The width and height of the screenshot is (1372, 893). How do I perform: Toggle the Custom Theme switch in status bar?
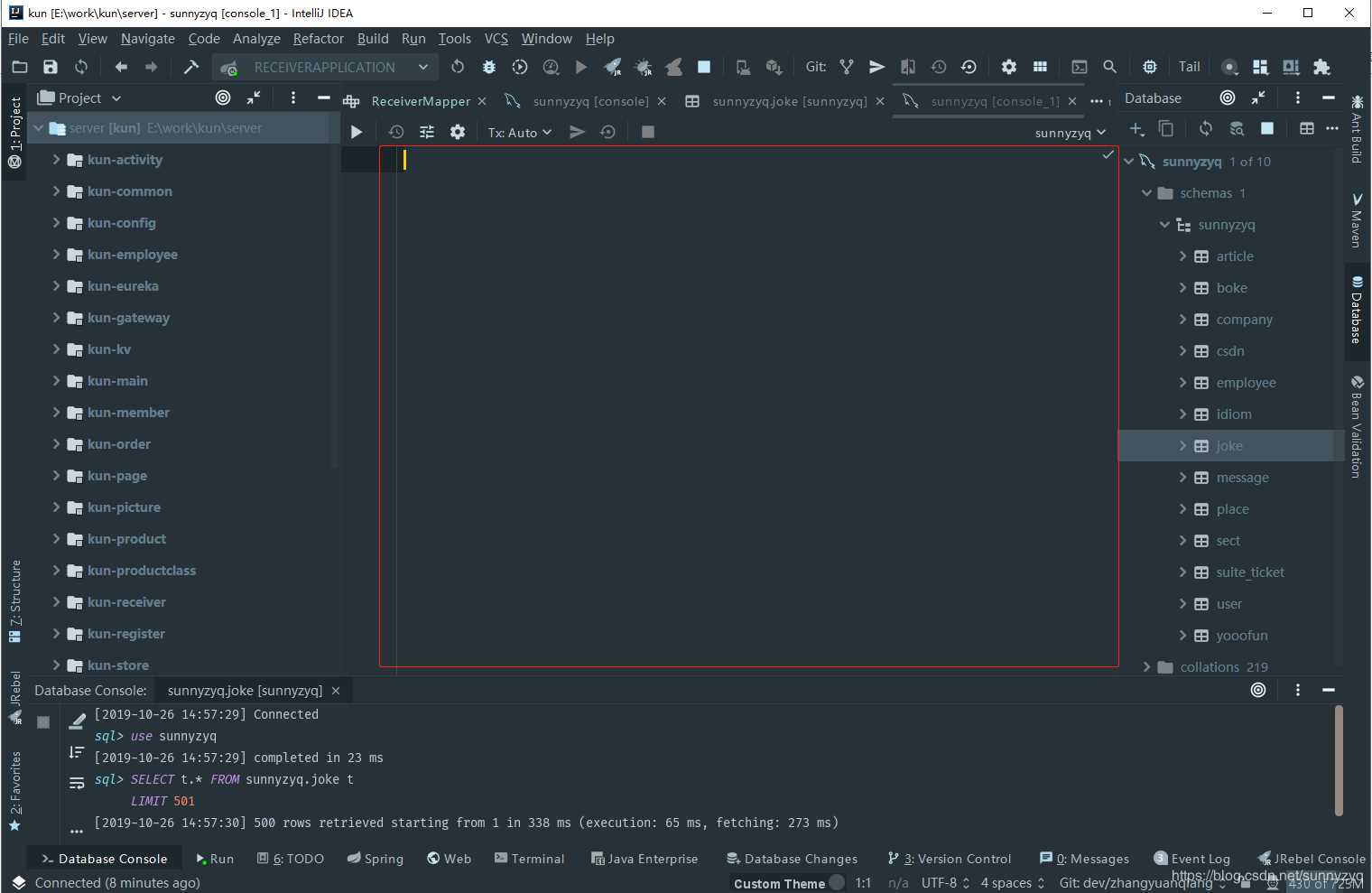click(x=837, y=882)
